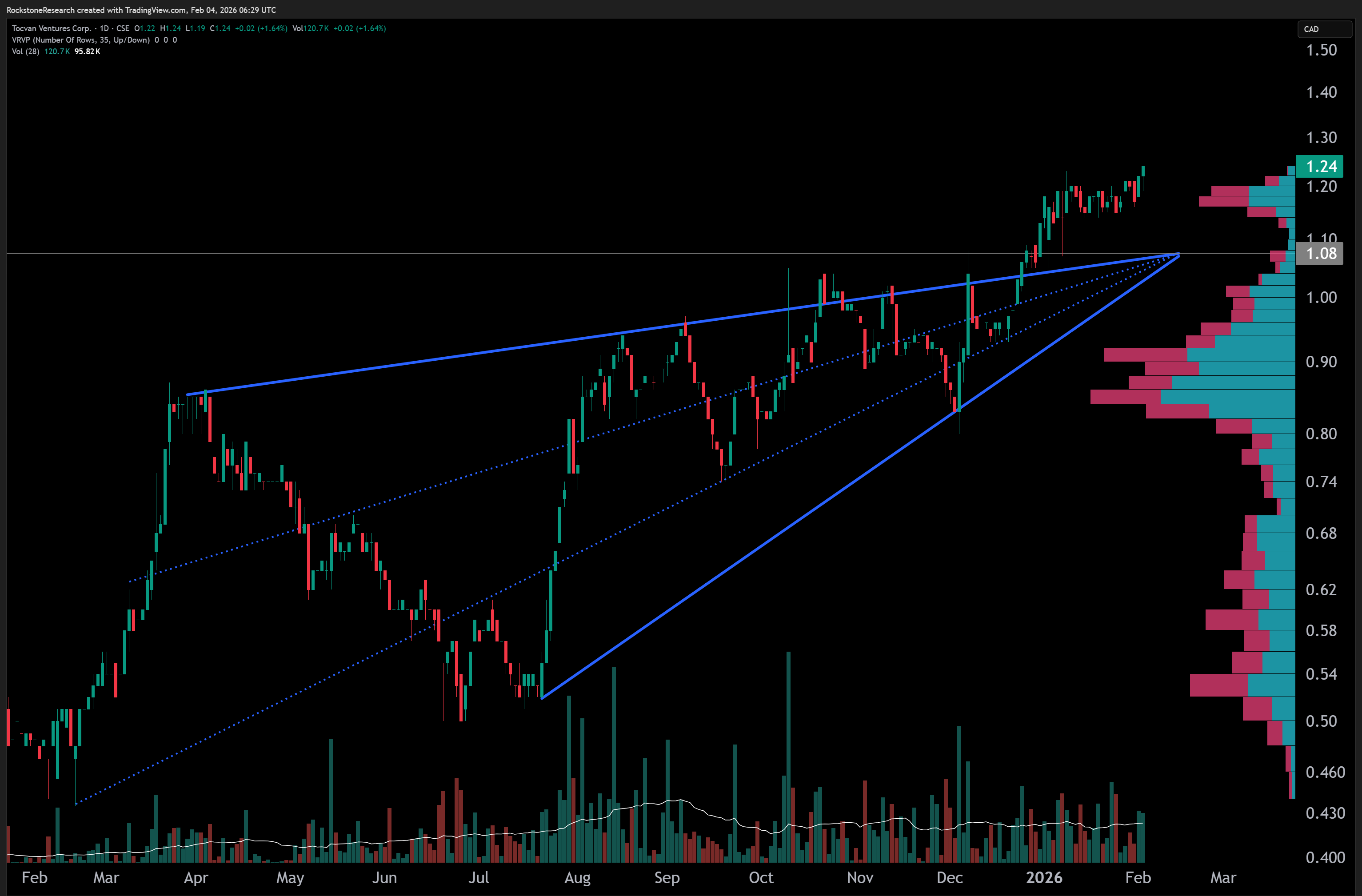Screen dimensions: 1362x896
Task: Click the 1D interval text in legend
Action: pos(104,28)
